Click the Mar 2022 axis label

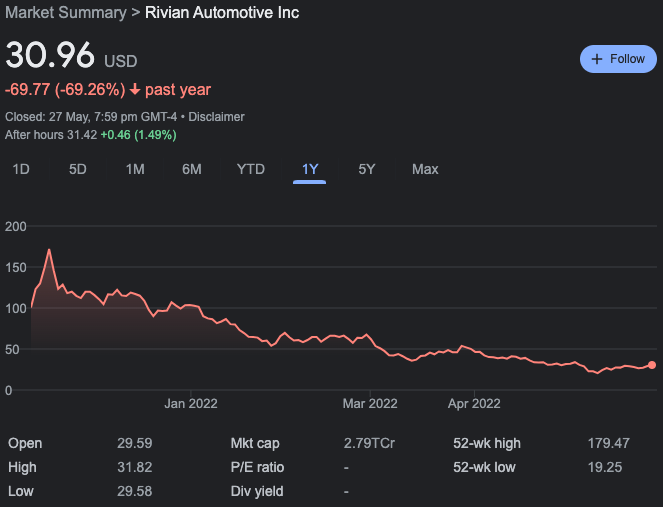370,404
